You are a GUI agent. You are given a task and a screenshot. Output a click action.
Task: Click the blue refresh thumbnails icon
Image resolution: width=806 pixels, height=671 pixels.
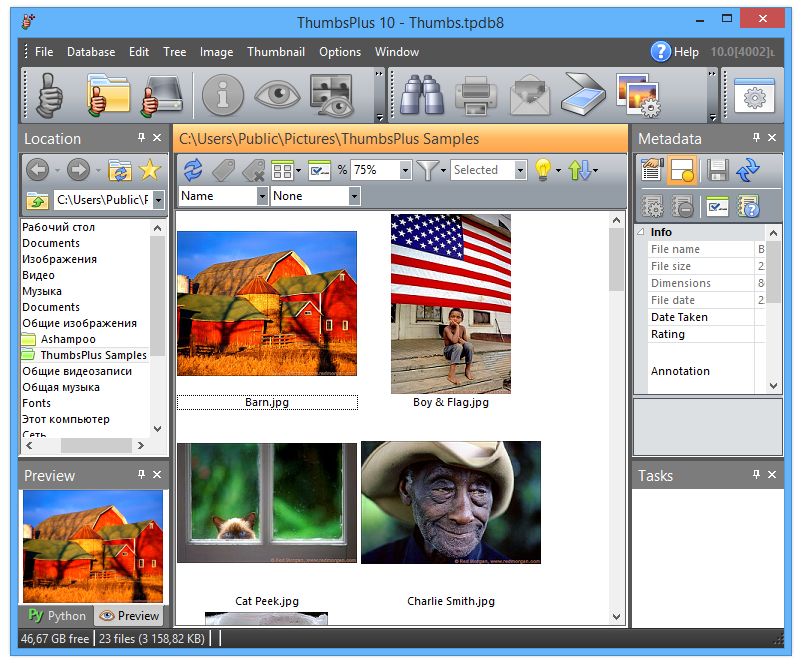tap(193, 170)
